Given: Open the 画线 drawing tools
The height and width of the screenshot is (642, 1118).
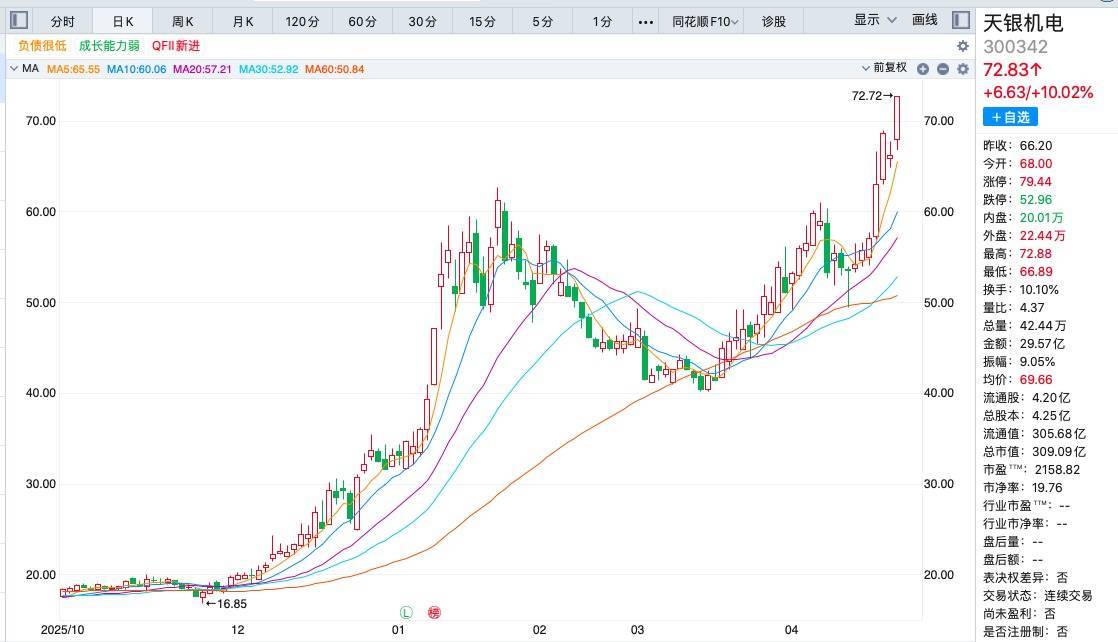Looking at the screenshot, I should [x=925, y=20].
